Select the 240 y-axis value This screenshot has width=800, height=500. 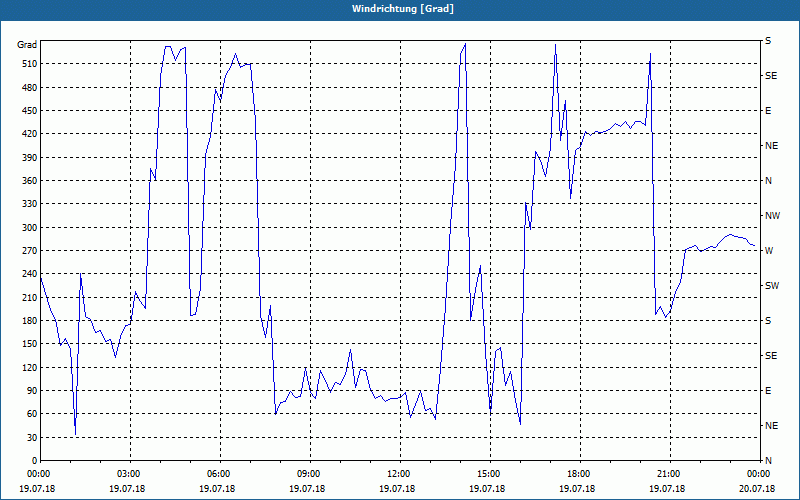click(x=30, y=274)
